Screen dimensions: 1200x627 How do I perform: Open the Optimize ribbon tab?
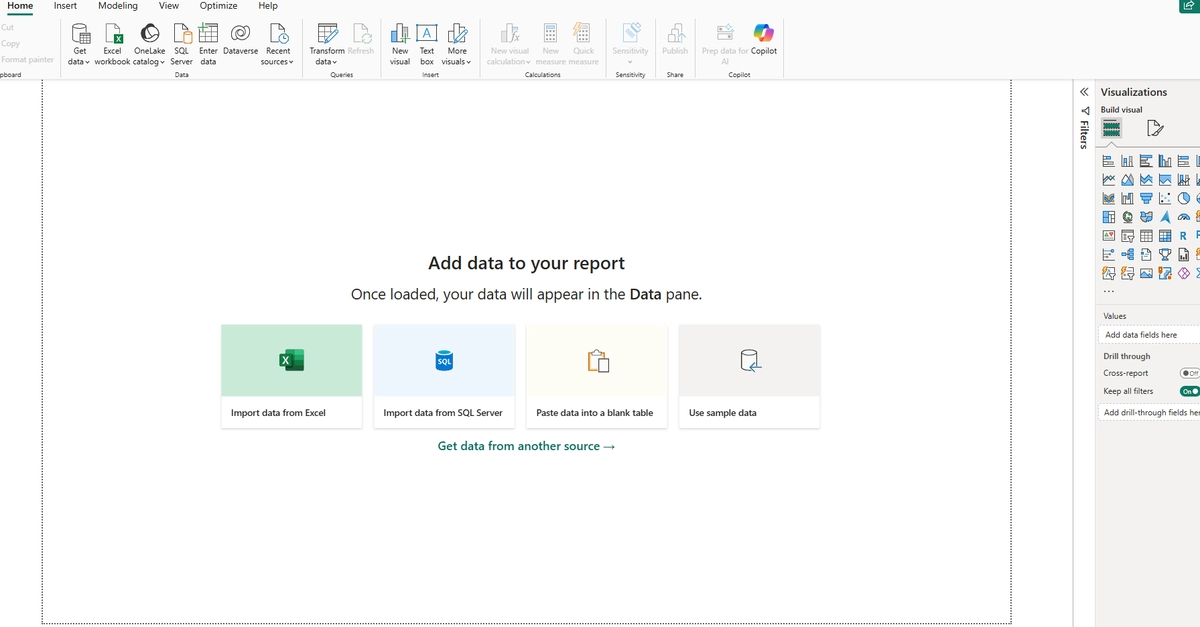pyautogui.click(x=218, y=6)
